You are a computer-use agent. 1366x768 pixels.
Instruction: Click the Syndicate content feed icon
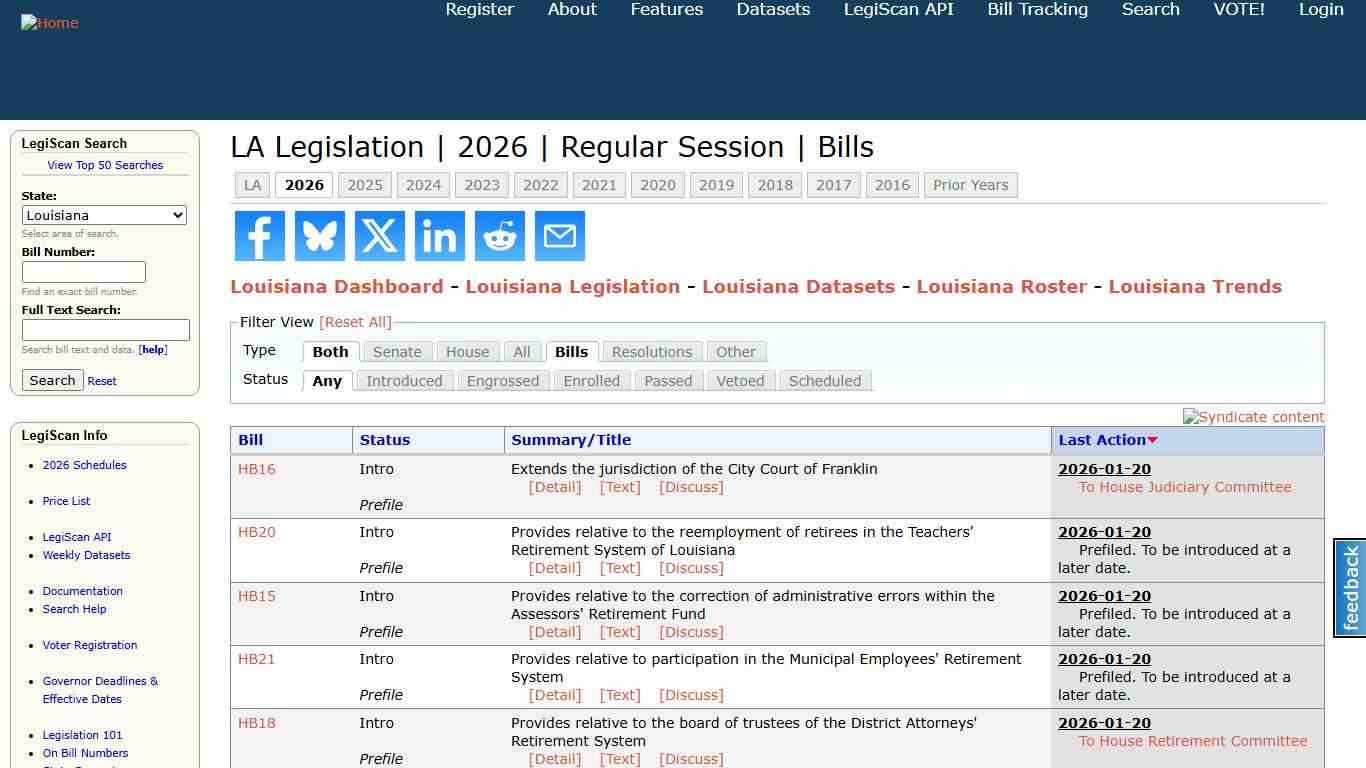coord(1253,417)
